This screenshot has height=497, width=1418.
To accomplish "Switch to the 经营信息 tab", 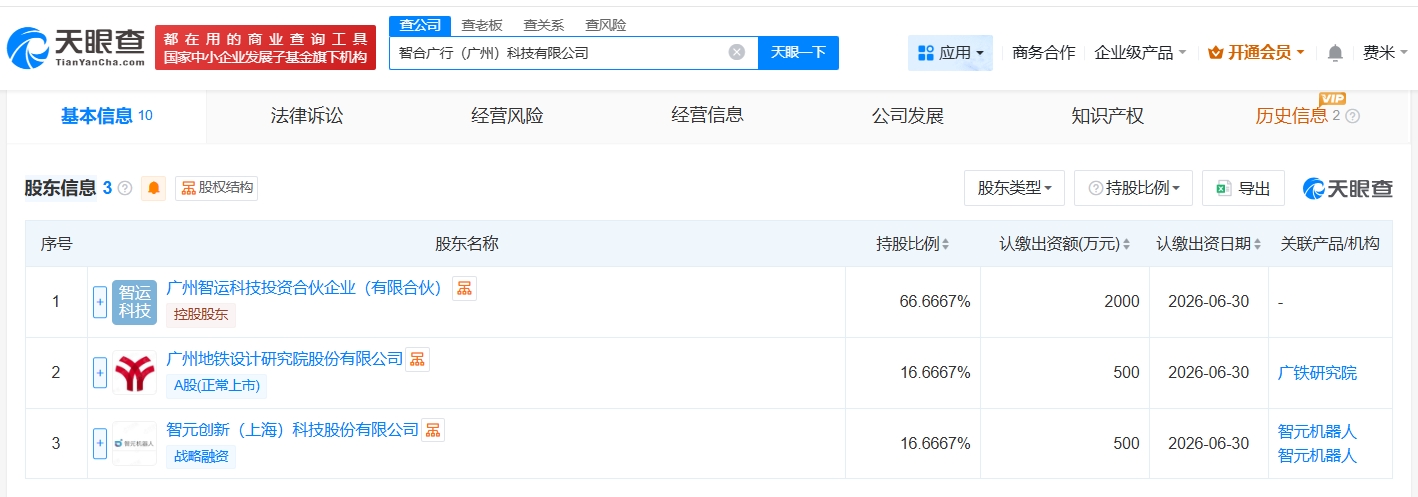I will coord(707,116).
